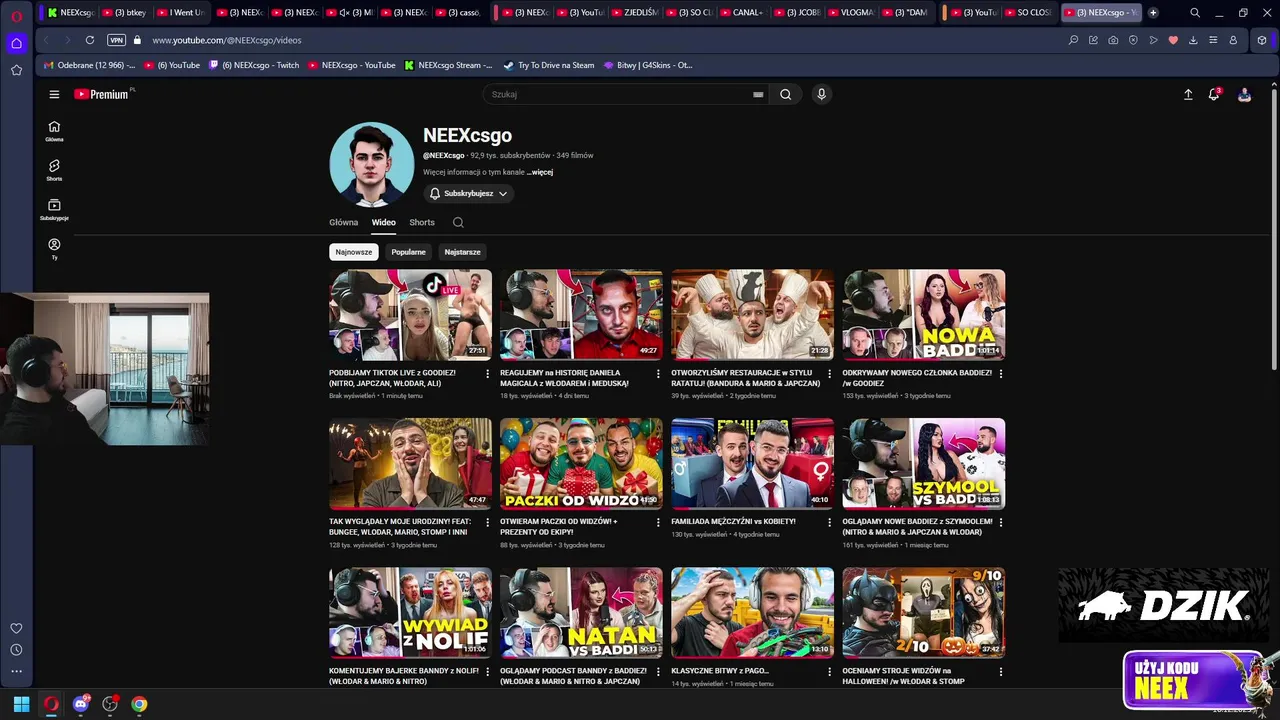Take a snapshot with camera toolbar icon
Image resolution: width=1280 pixels, height=720 pixels.
[x=1113, y=40]
